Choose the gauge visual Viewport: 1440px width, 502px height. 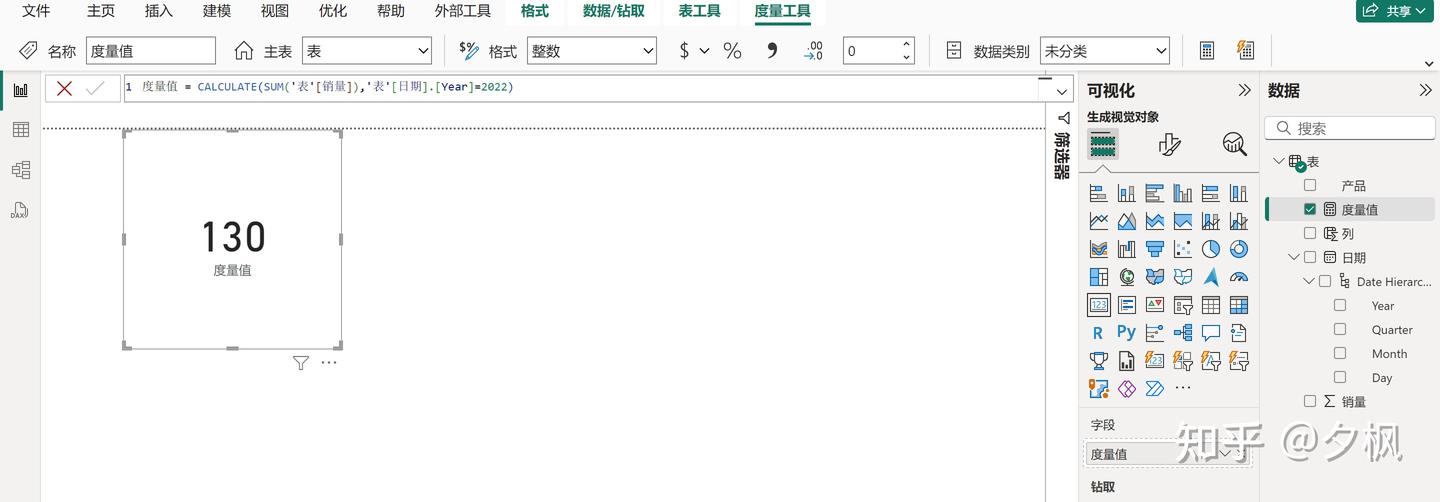(1238, 277)
